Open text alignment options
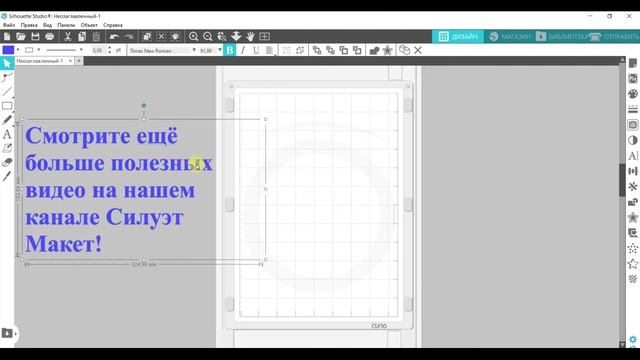Viewport: 640px width, 360px height. click(x=270, y=50)
